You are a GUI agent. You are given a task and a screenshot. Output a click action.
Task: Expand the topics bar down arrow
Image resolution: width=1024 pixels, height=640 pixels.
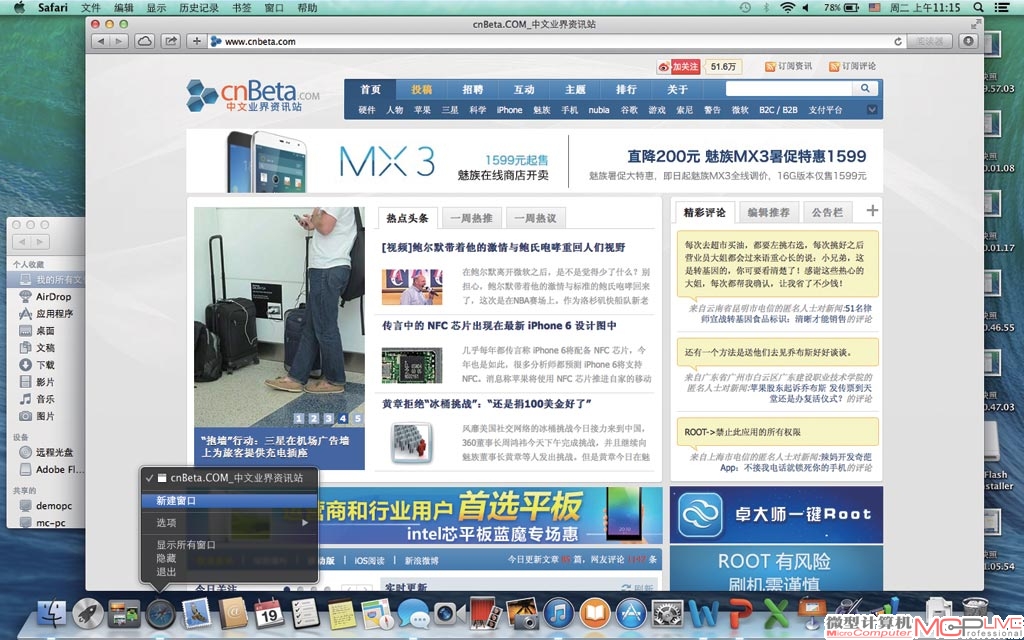coord(872,110)
